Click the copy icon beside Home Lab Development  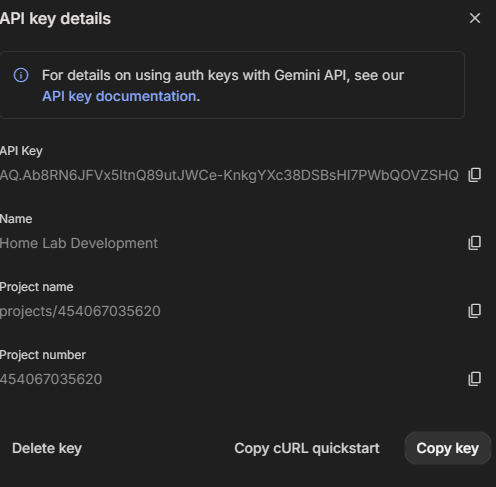(475, 243)
